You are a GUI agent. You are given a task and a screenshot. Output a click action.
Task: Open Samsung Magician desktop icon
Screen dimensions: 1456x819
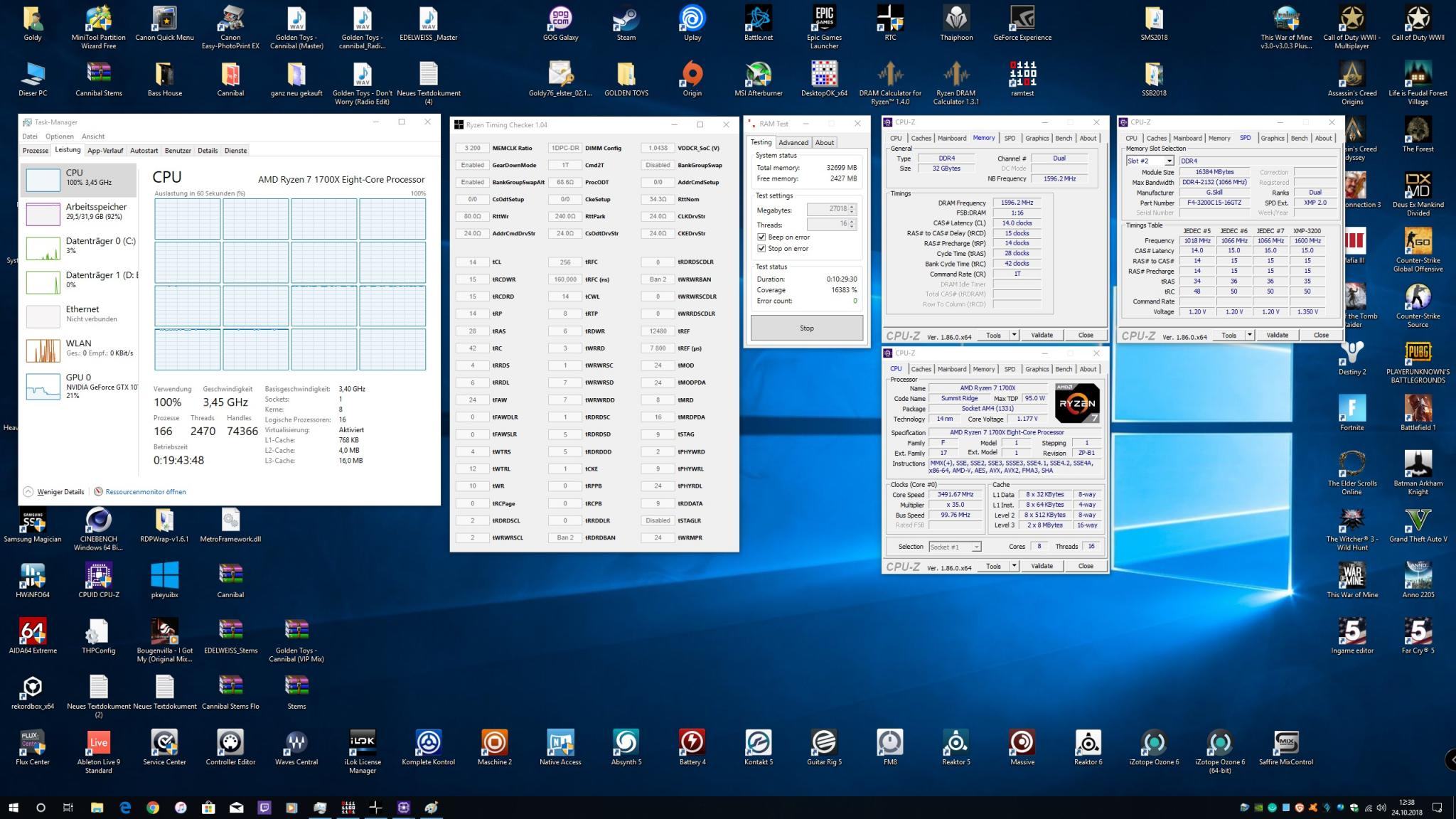[x=32, y=521]
